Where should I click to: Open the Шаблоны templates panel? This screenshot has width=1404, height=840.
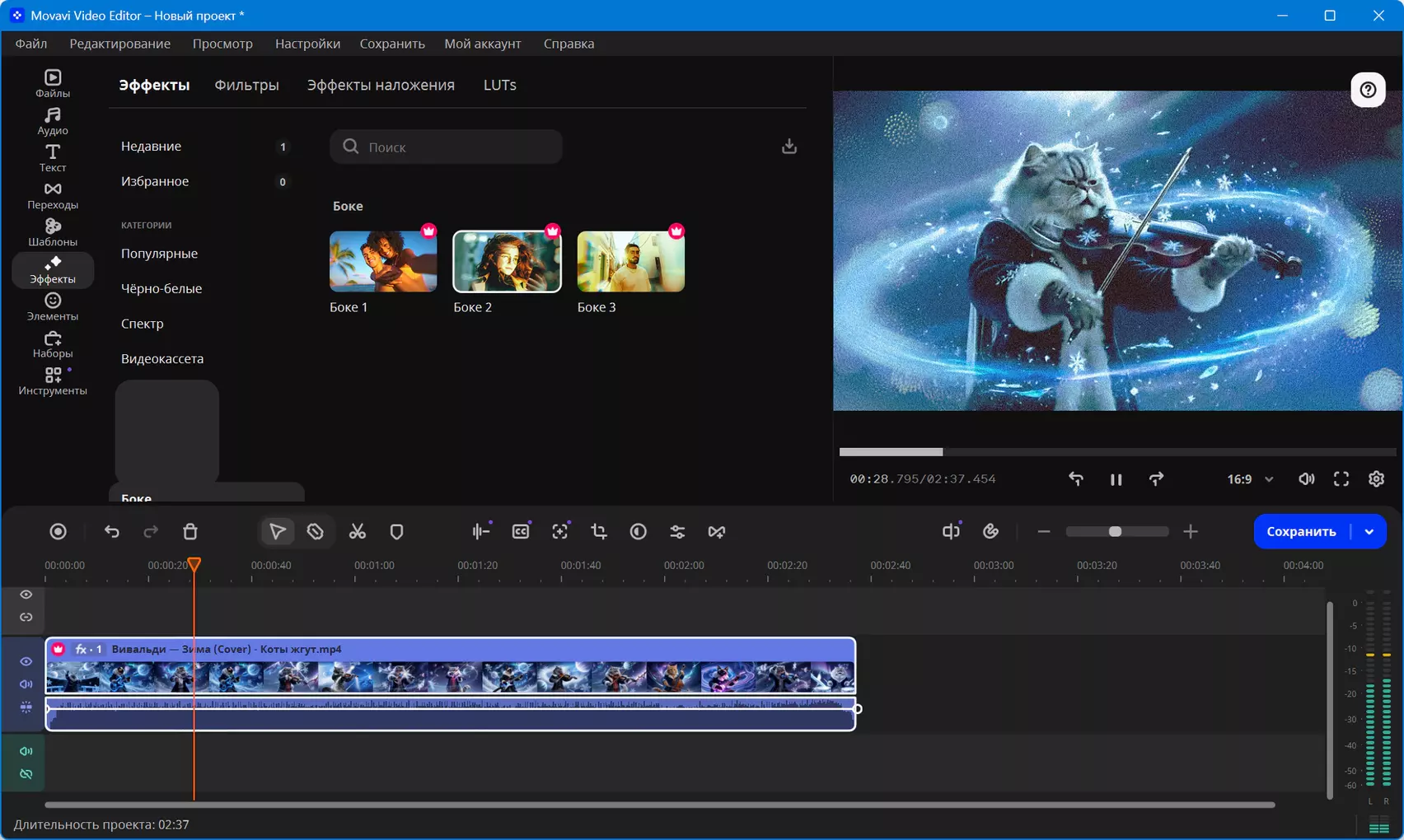[x=53, y=232]
